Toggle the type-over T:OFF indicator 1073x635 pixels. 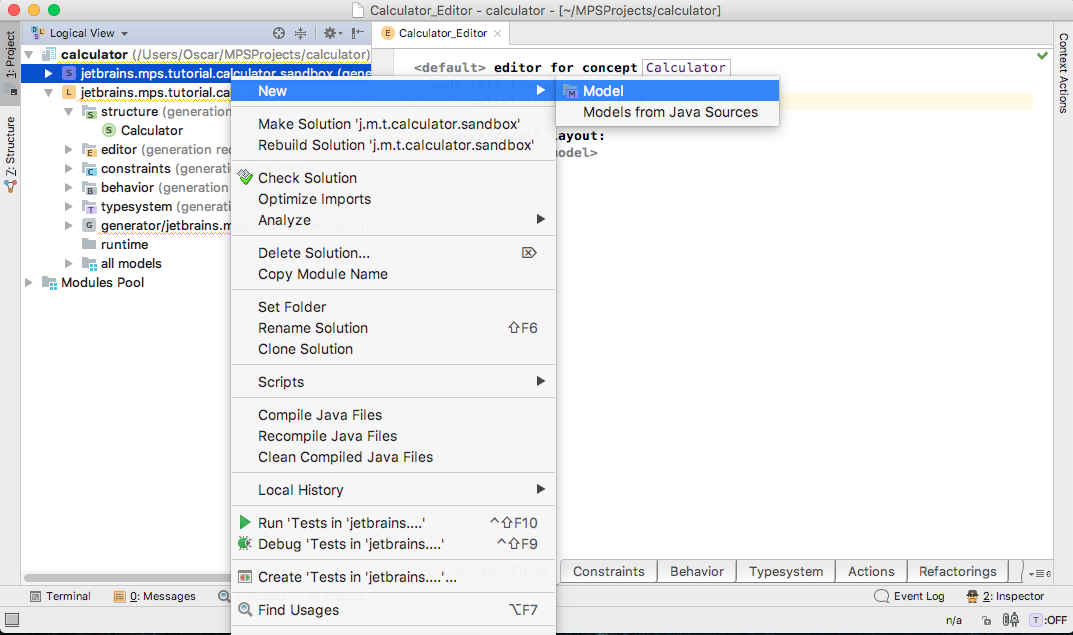(1049, 620)
